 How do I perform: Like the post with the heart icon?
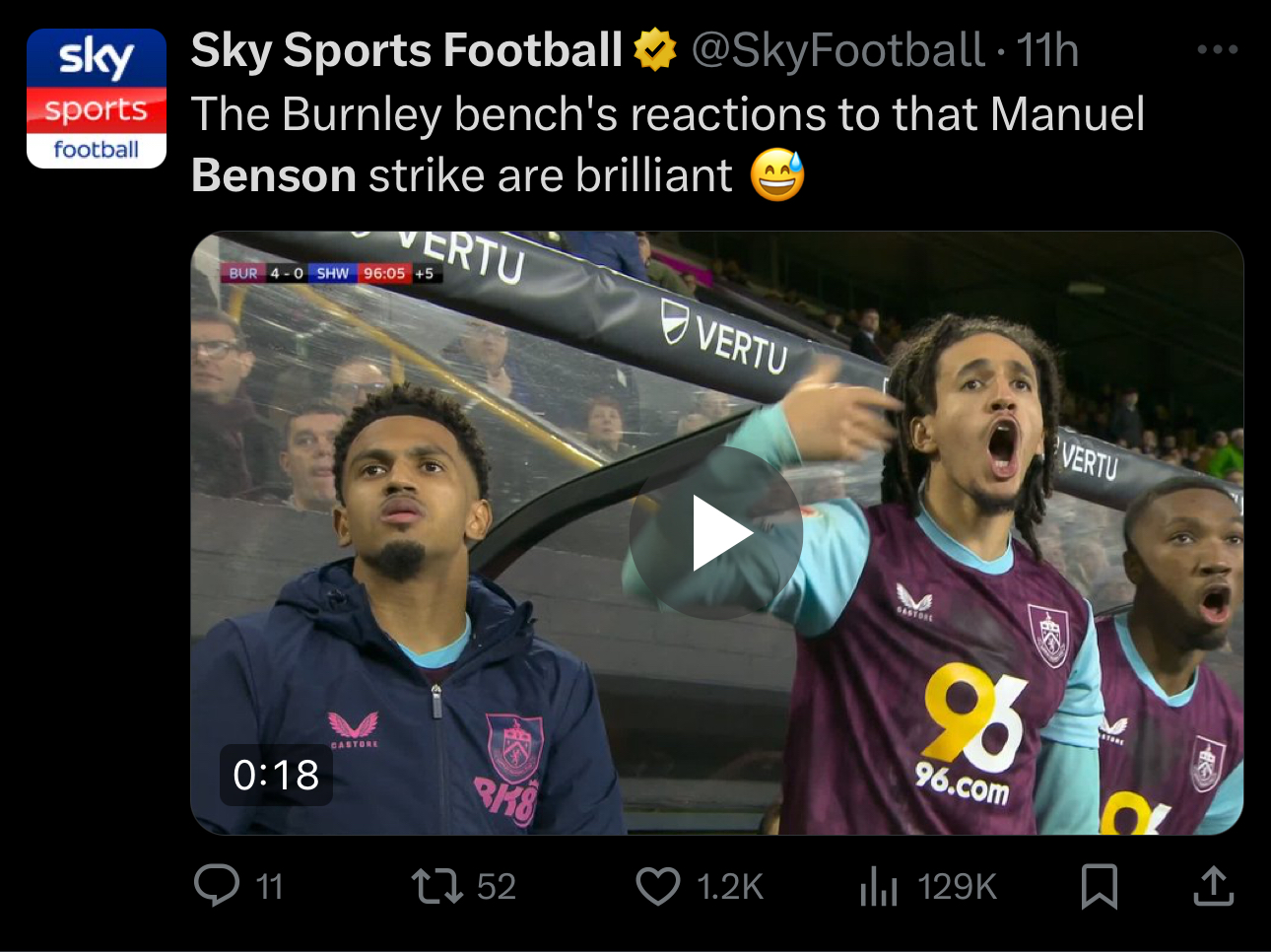tap(658, 885)
